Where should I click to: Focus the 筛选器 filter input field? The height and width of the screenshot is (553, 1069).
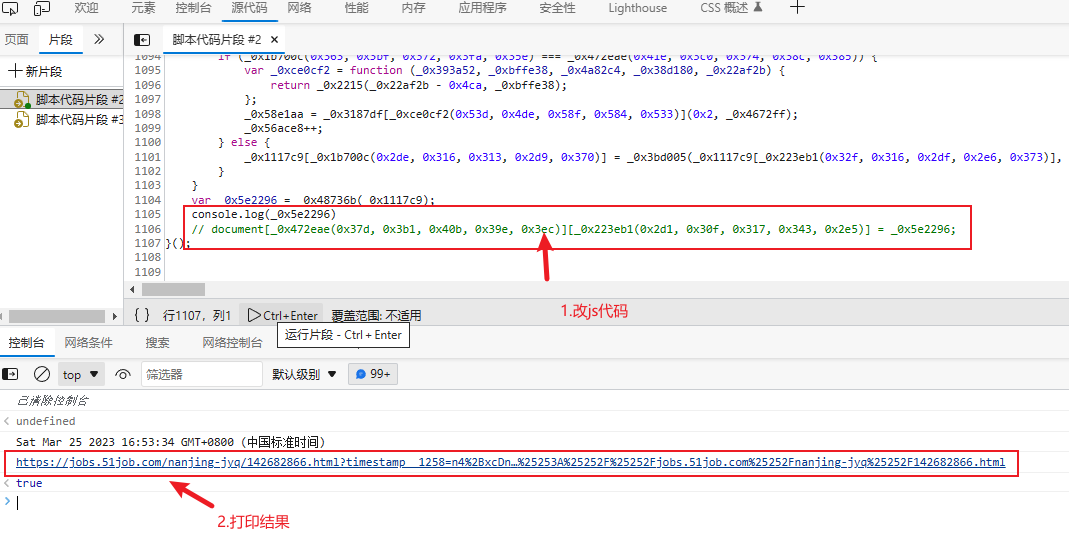tap(200, 374)
